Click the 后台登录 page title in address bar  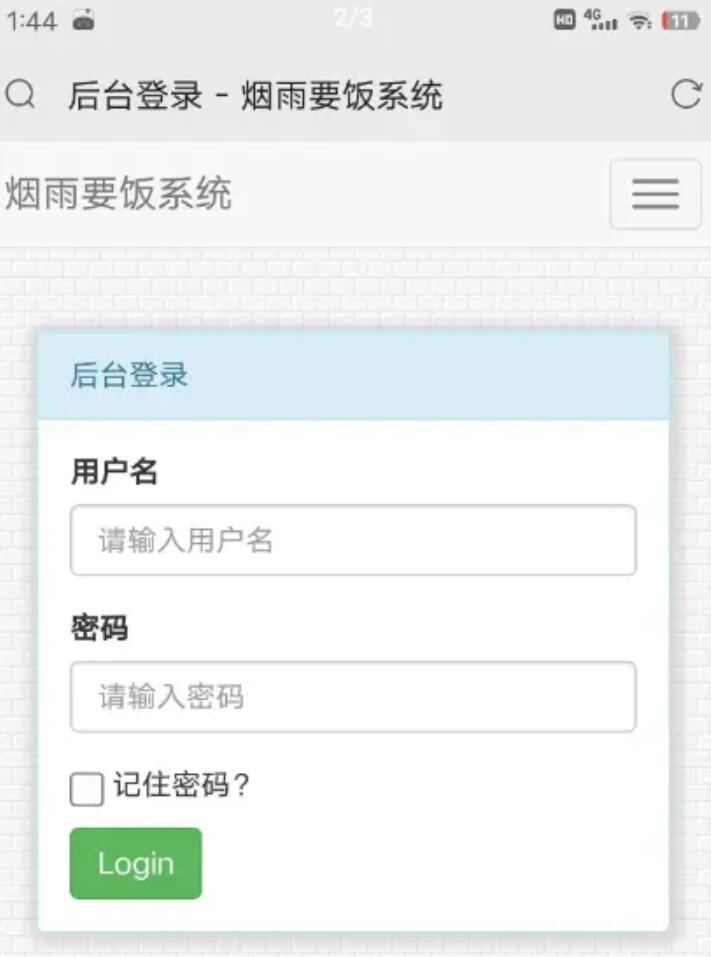(255, 96)
